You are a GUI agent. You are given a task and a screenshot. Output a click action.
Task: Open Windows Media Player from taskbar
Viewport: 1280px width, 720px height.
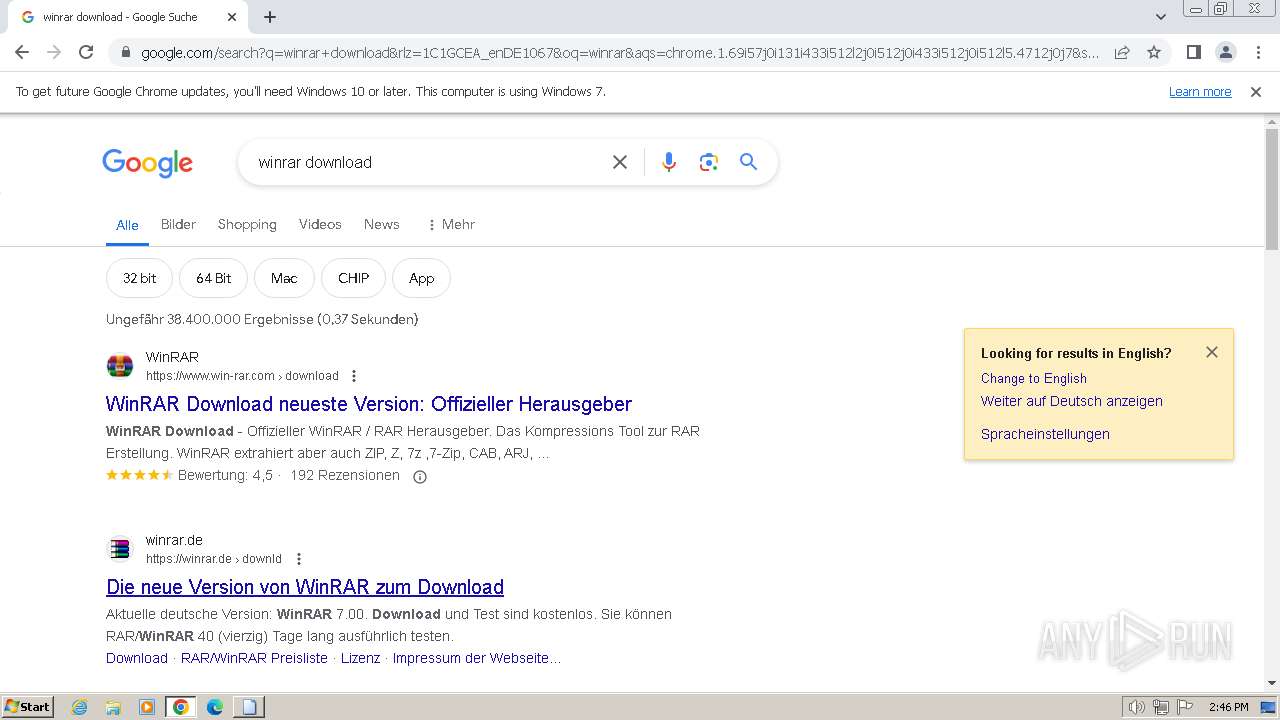[147, 707]
